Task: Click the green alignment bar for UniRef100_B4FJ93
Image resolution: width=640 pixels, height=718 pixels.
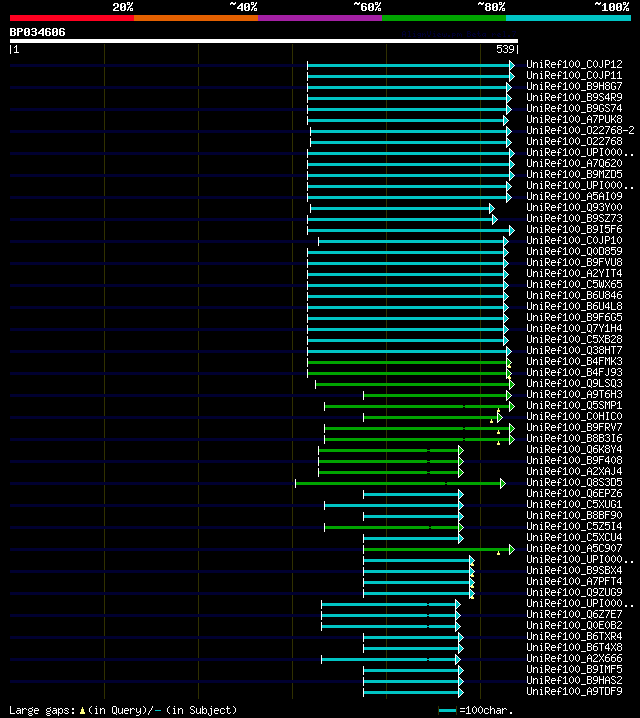Action: pos(409,373)
